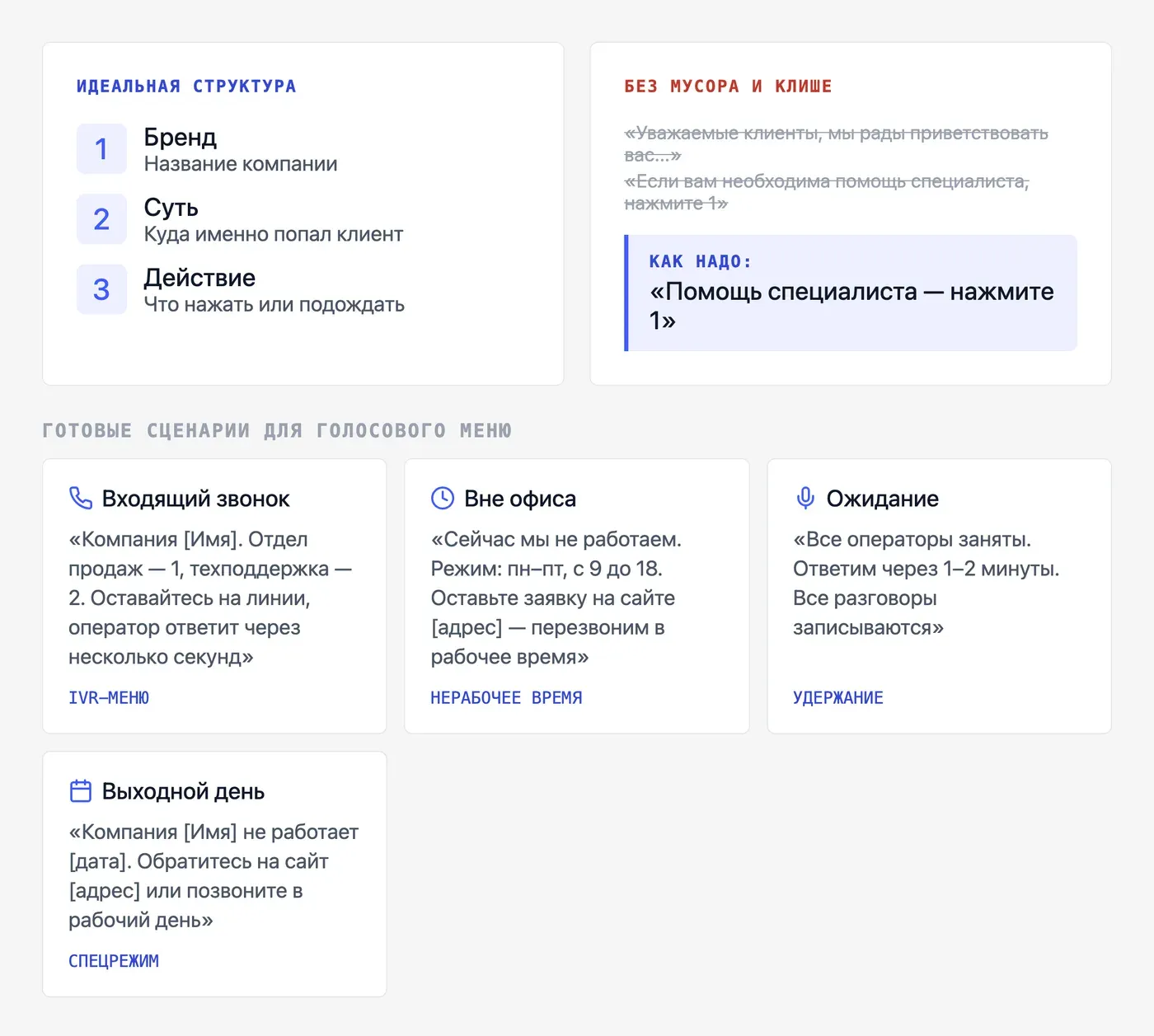Click the КАК НАДО highlighted example box

point(851,293)
